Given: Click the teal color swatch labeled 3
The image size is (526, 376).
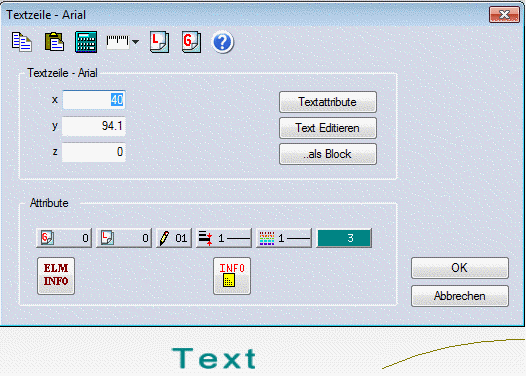Looking at the screenshot, I should tap(344, 238).
